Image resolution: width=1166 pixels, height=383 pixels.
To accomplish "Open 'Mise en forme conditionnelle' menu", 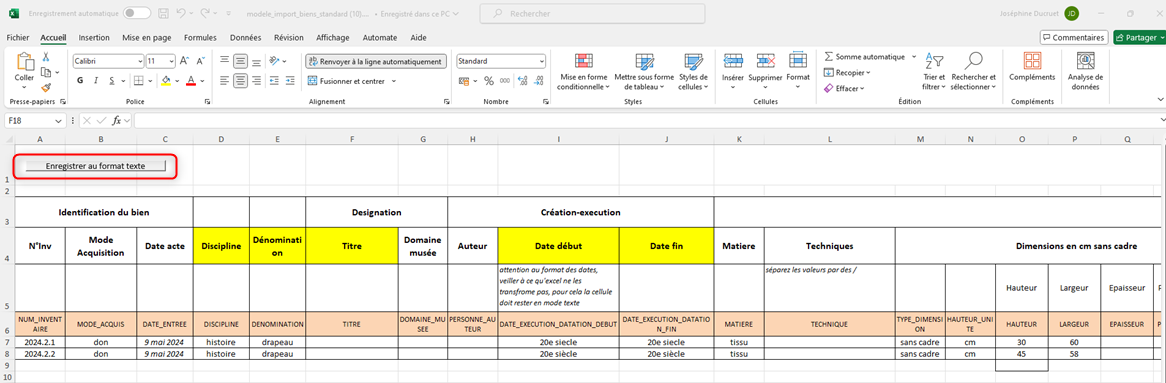I will (584, 72).
